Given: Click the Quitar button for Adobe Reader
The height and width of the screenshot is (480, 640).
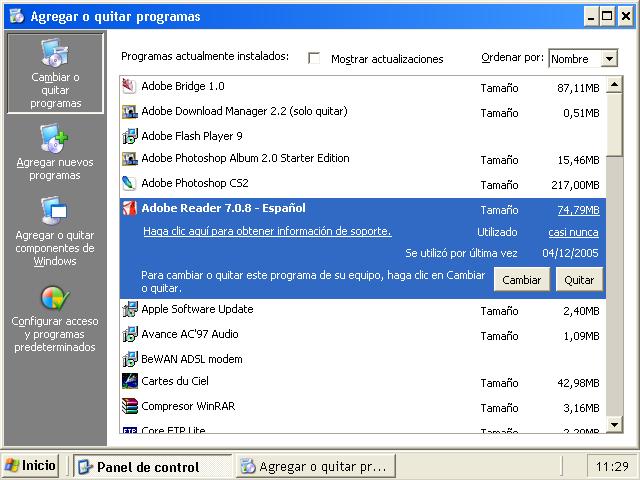Looking at the screenshot, I should coord(579,280).
